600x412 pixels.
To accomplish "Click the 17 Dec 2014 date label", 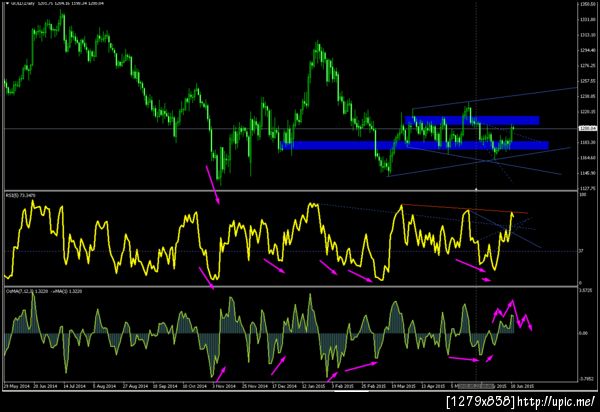I will coord(284,386).
